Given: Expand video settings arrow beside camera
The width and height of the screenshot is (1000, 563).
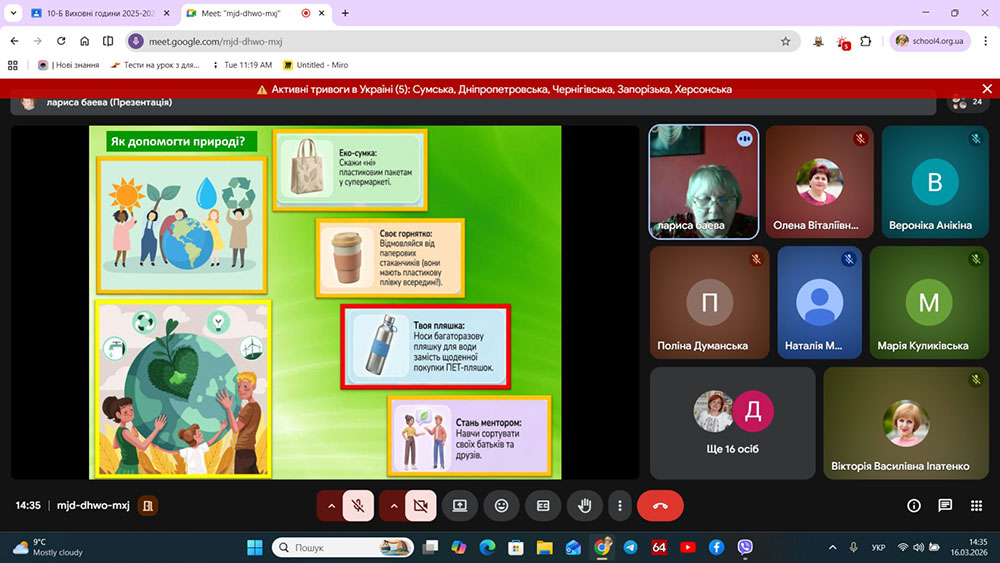Looking at the screenshot, I should (393, 506).
